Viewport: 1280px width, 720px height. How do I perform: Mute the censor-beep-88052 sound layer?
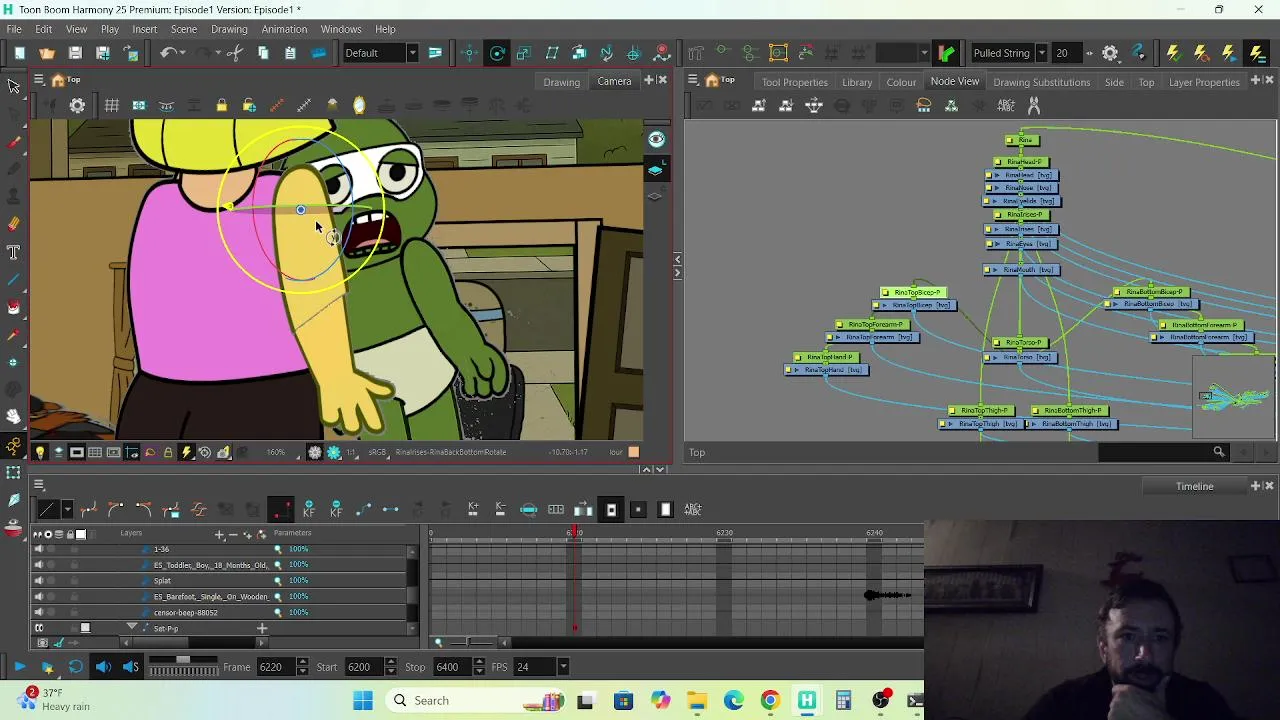[x=39, y=612]
